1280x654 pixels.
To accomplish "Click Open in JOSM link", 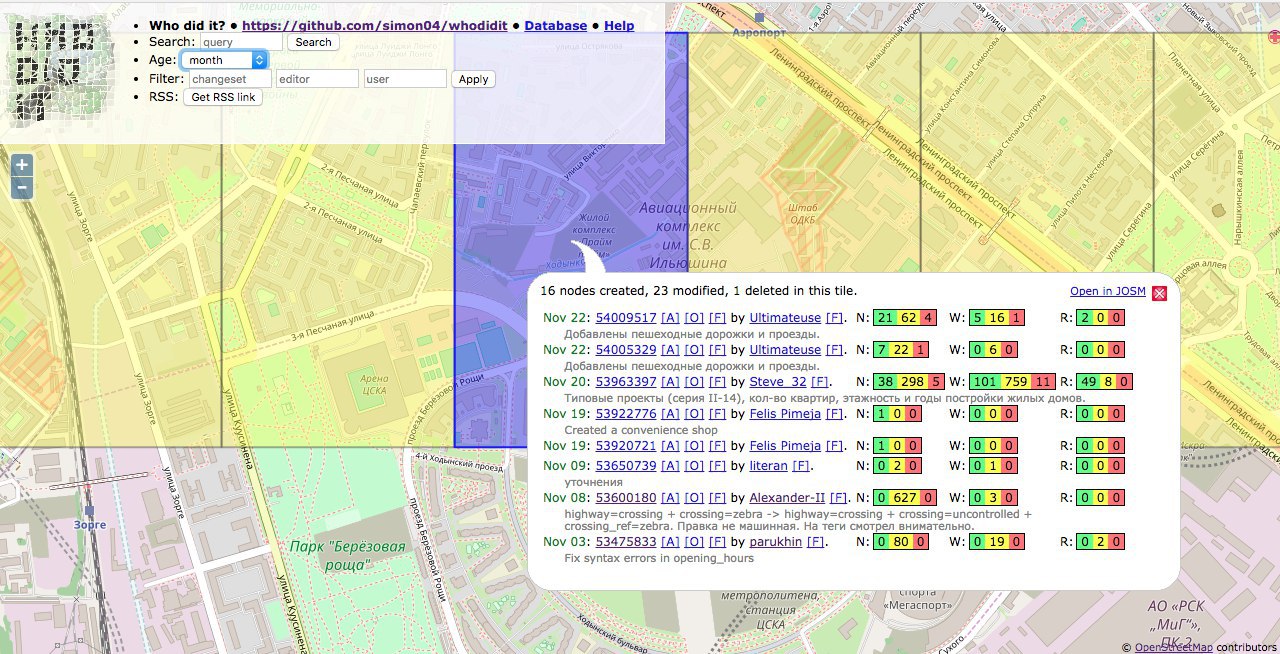I will 1107,291.
